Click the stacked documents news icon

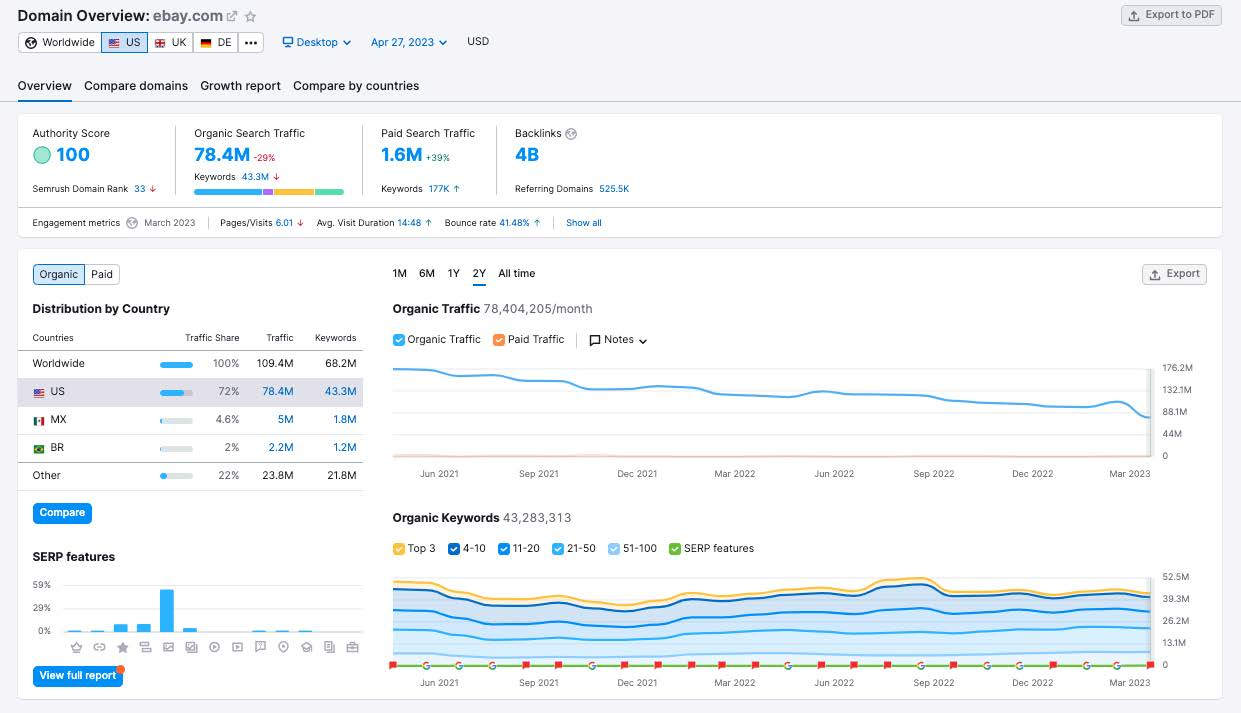point(329,647)
